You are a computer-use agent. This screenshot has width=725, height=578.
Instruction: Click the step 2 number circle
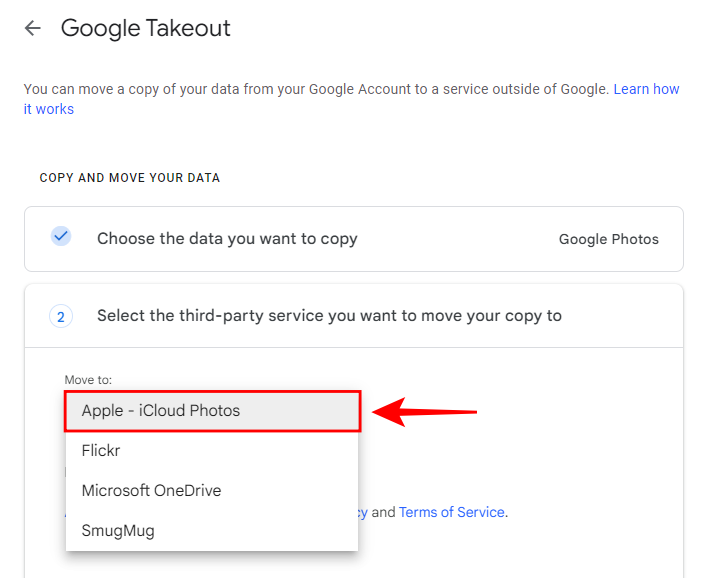coord(61,317)
